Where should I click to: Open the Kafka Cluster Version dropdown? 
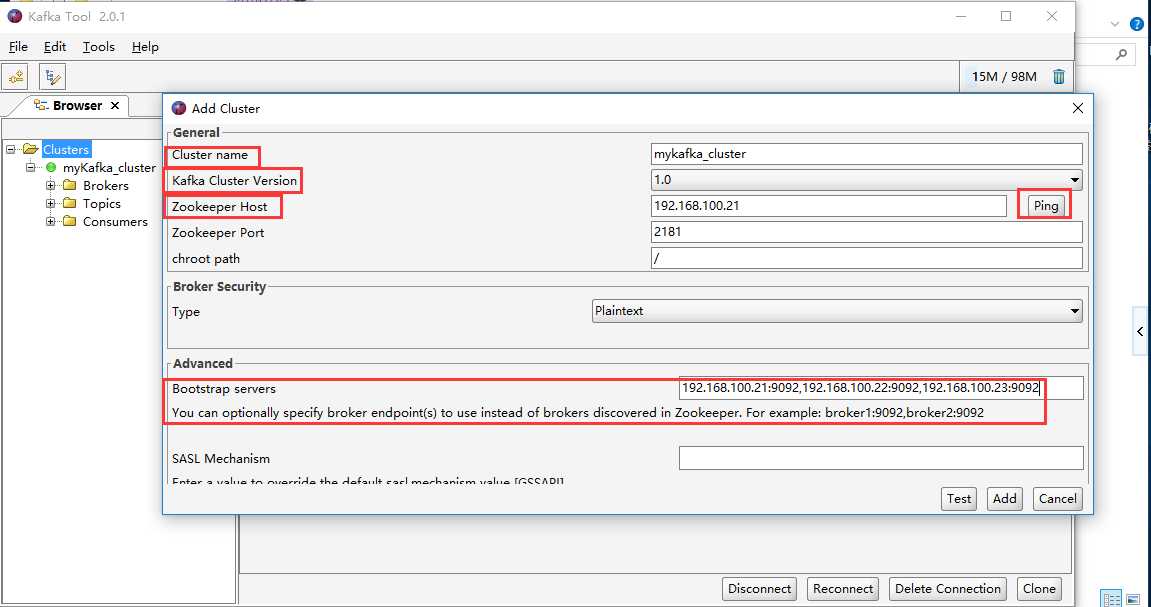click(1075, 180)
